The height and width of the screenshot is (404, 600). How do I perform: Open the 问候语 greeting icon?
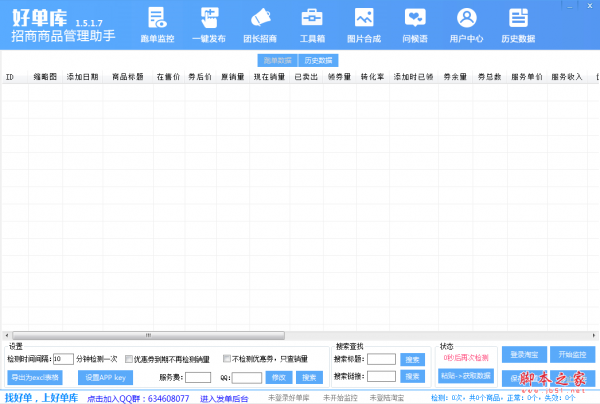(x=415, y=24)
